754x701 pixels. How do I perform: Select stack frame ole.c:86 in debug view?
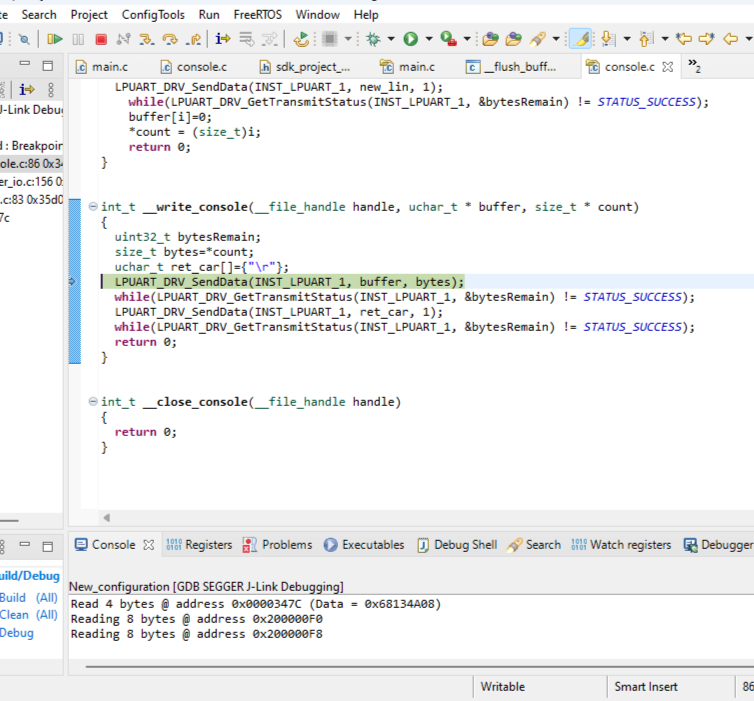(31, 163)
